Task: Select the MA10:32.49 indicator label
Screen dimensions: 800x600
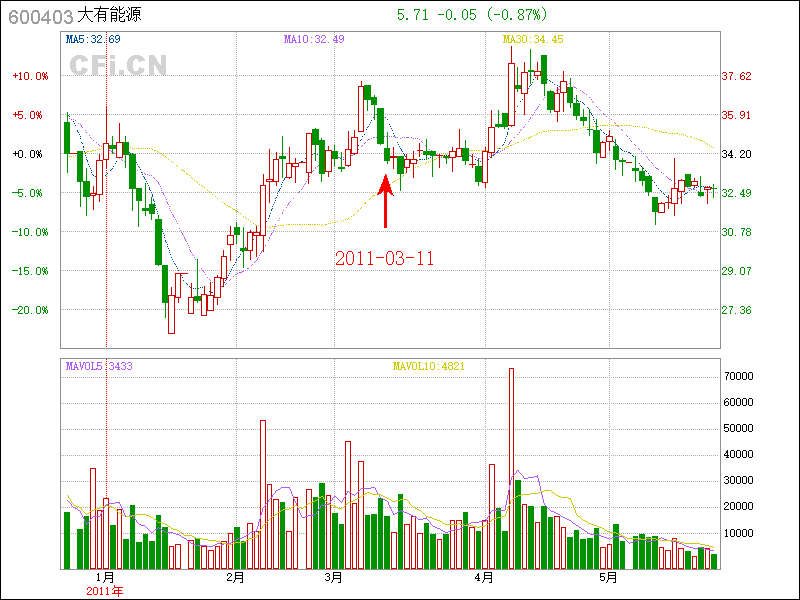Action: tap(314, 39)
